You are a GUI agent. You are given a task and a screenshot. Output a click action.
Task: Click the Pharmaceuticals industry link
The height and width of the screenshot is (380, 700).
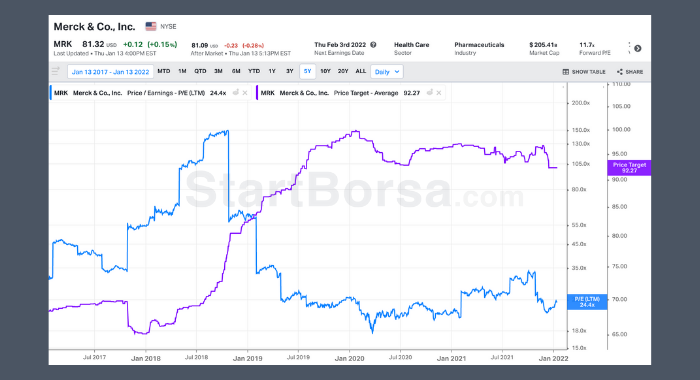479,45
